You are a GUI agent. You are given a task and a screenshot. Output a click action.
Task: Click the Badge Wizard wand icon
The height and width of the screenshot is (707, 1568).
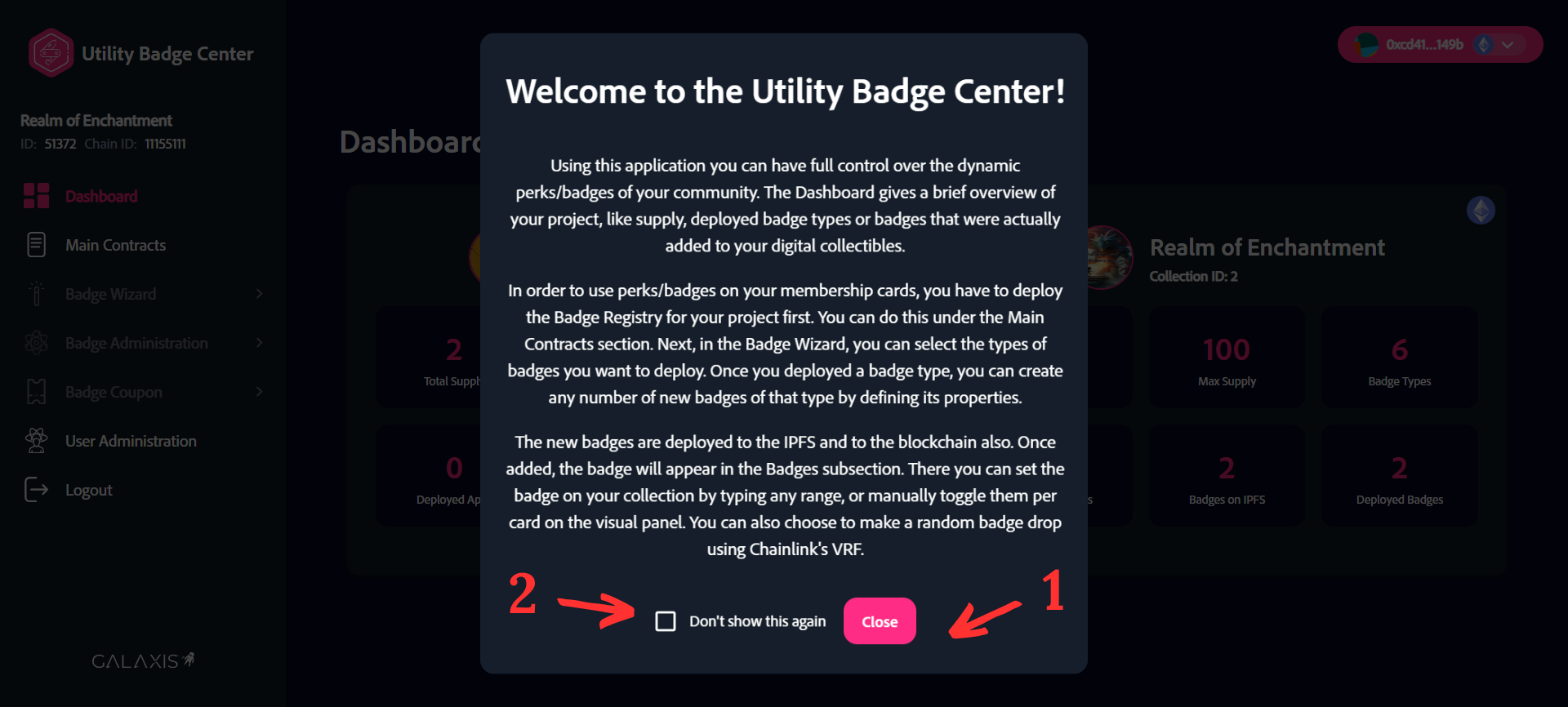[x=36, y=294]
